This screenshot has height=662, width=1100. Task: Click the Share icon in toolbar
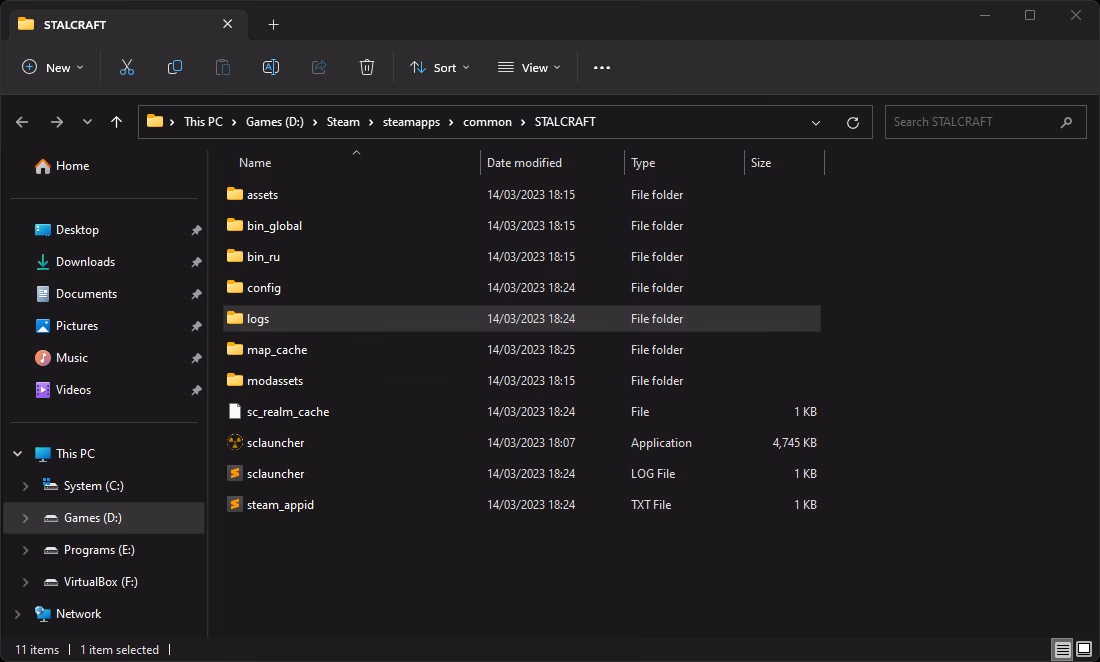pyautogui.click(x=318, y=67)
